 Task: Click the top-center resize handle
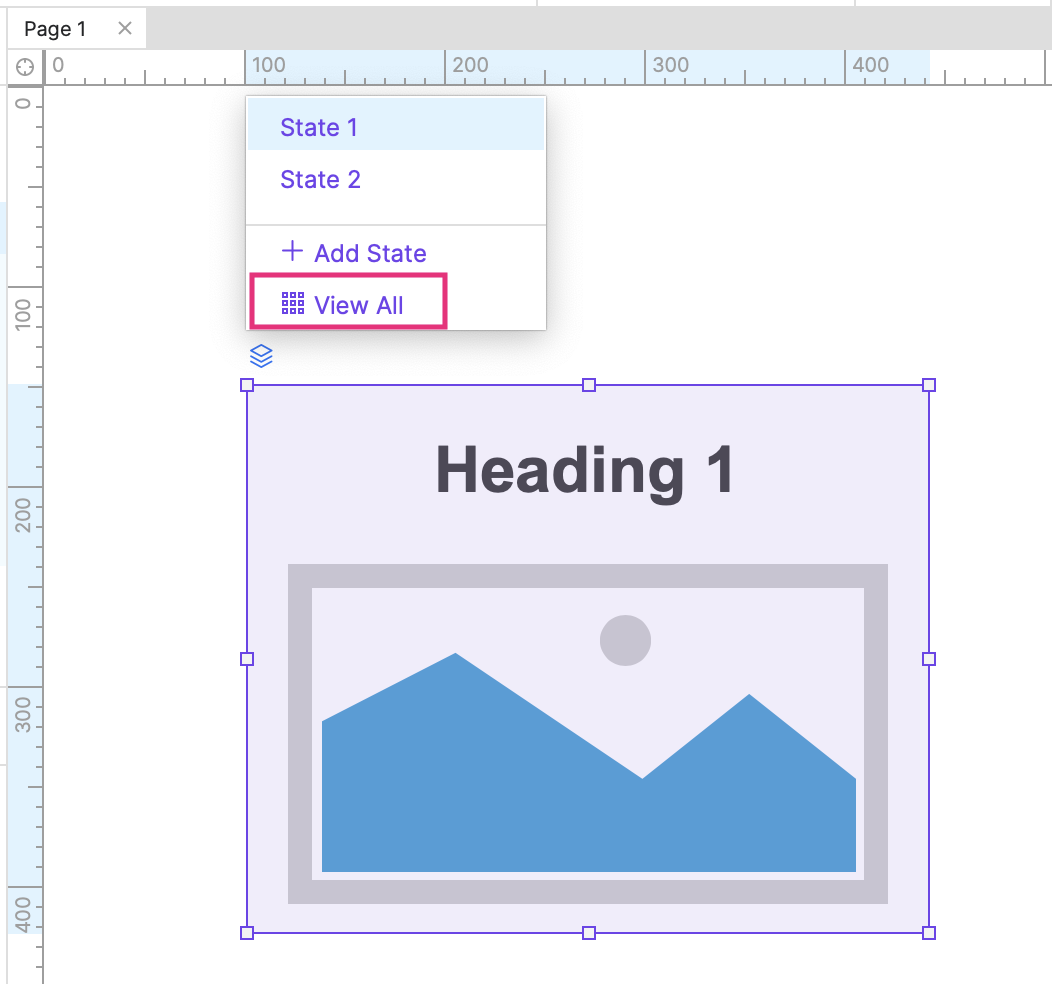pos(589,385)
